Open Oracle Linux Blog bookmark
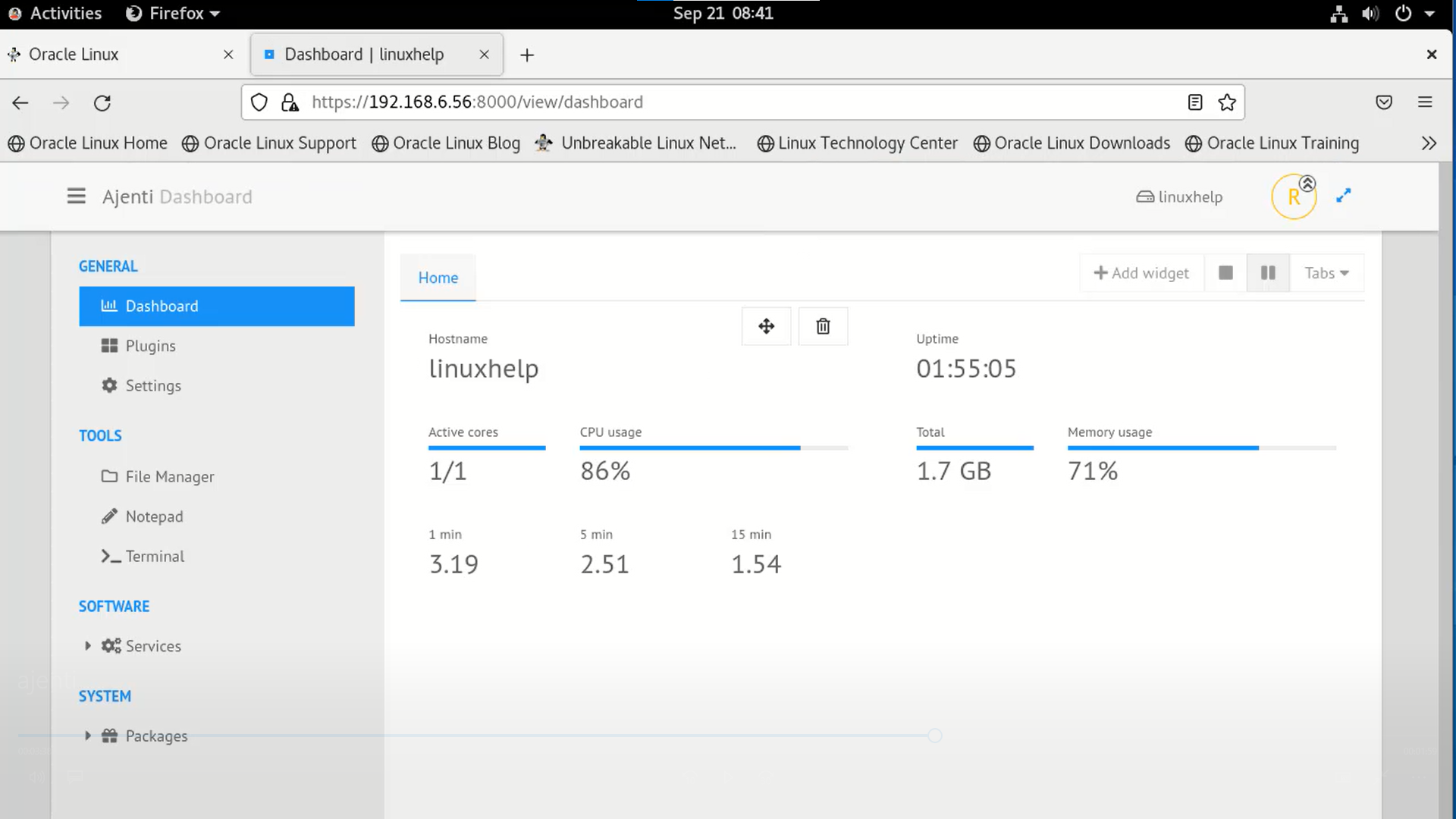The image size is (1456, 819). (x=446, y=143)
